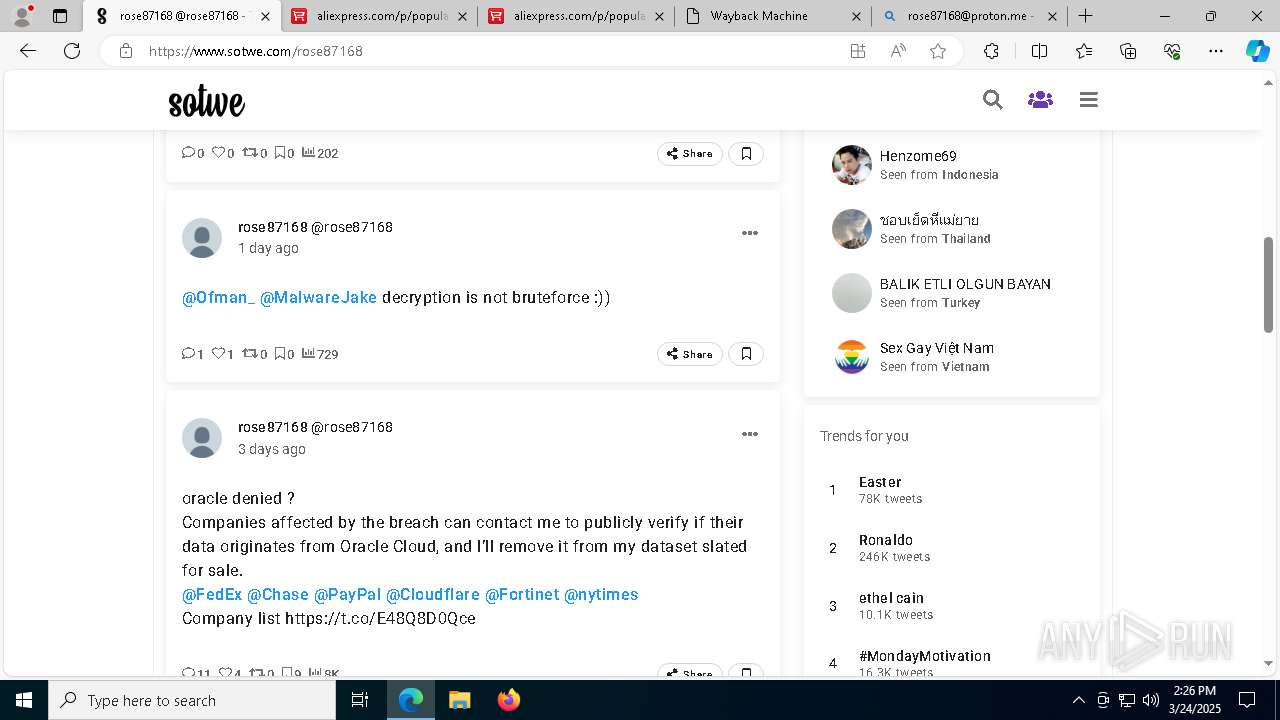Image resolution: width=1280 pixels, height=720 pixels.
Task: Open the #MondayMotivation trend
Action: click(x=925, y=656)
